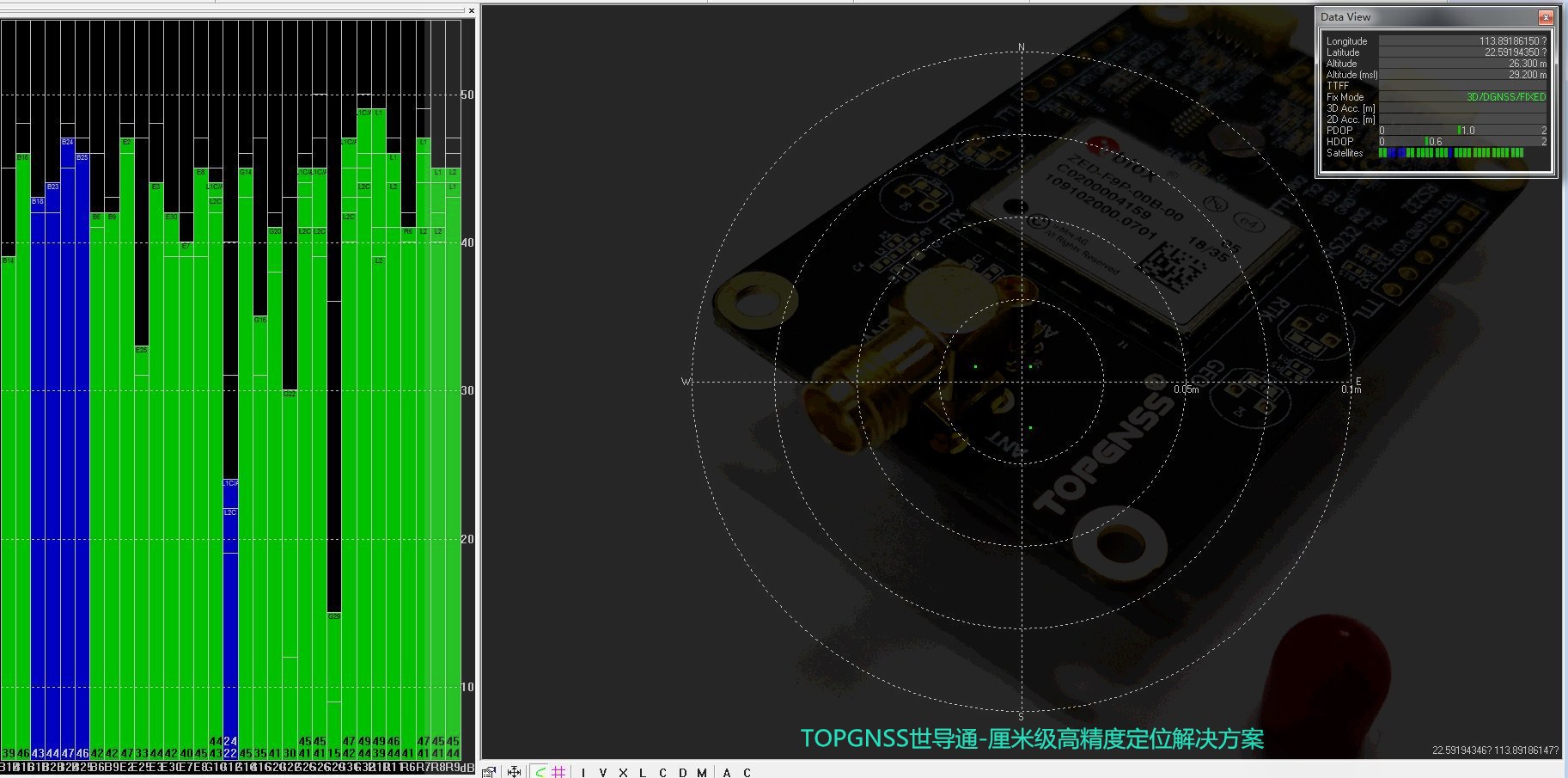Image resolution: width=1568 pixels, height=778 pixels.
Task: Click the PDOP gauge showing 1.0
Action: coord(1462,130)
